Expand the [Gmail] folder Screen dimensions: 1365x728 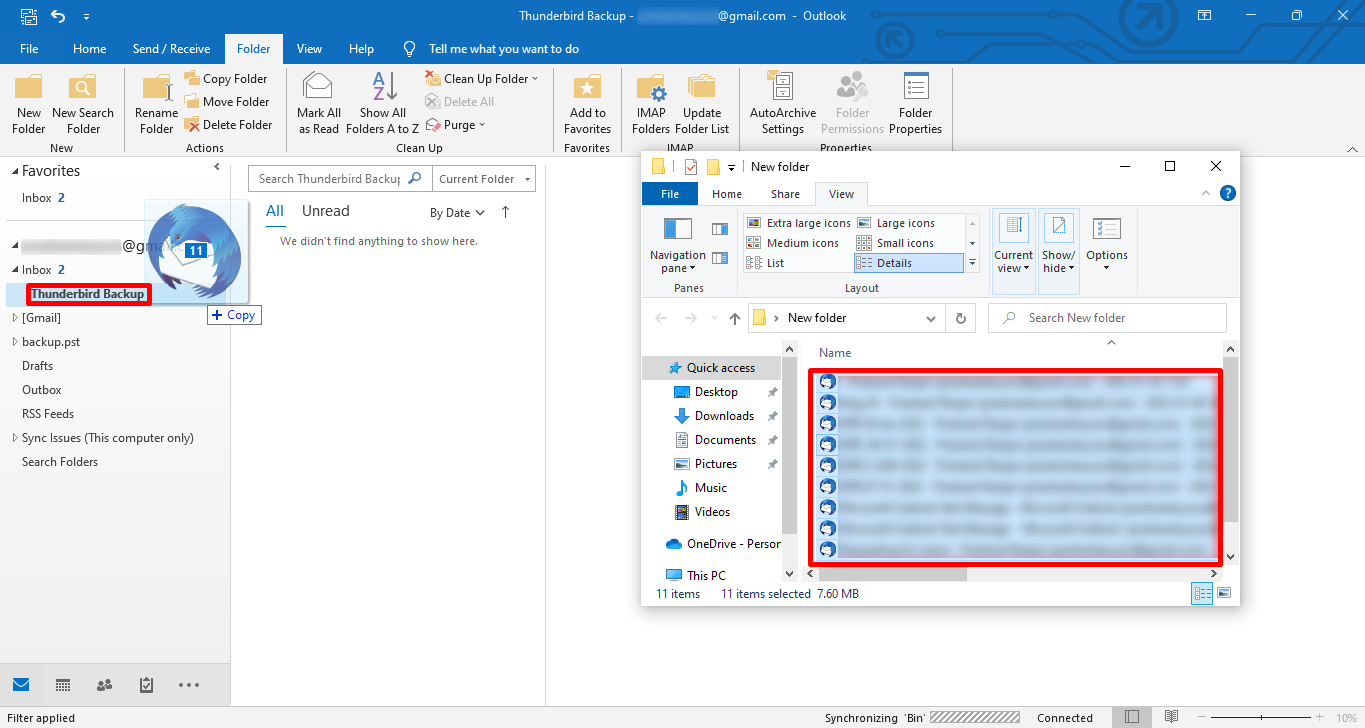coord(15,318)
